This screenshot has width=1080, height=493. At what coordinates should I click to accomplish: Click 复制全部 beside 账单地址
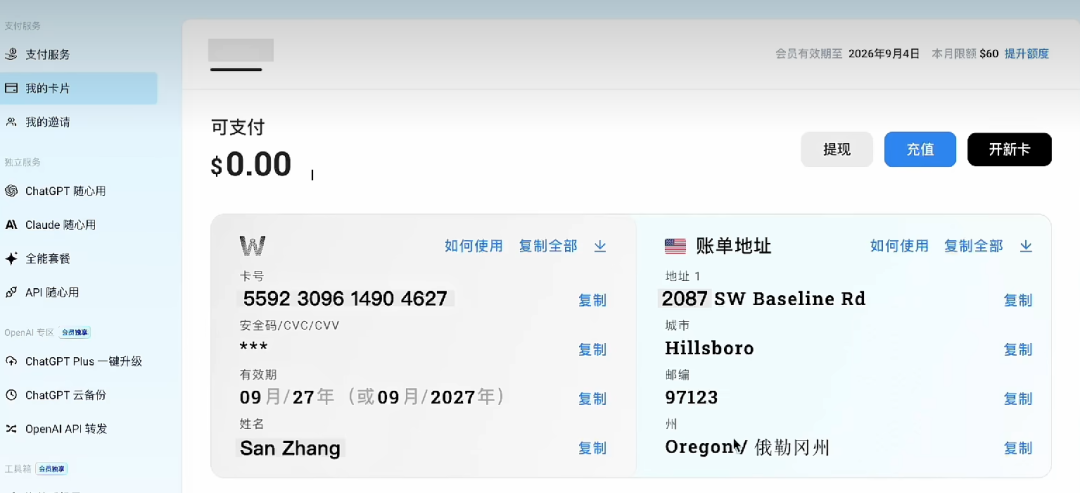click(974, 246)
